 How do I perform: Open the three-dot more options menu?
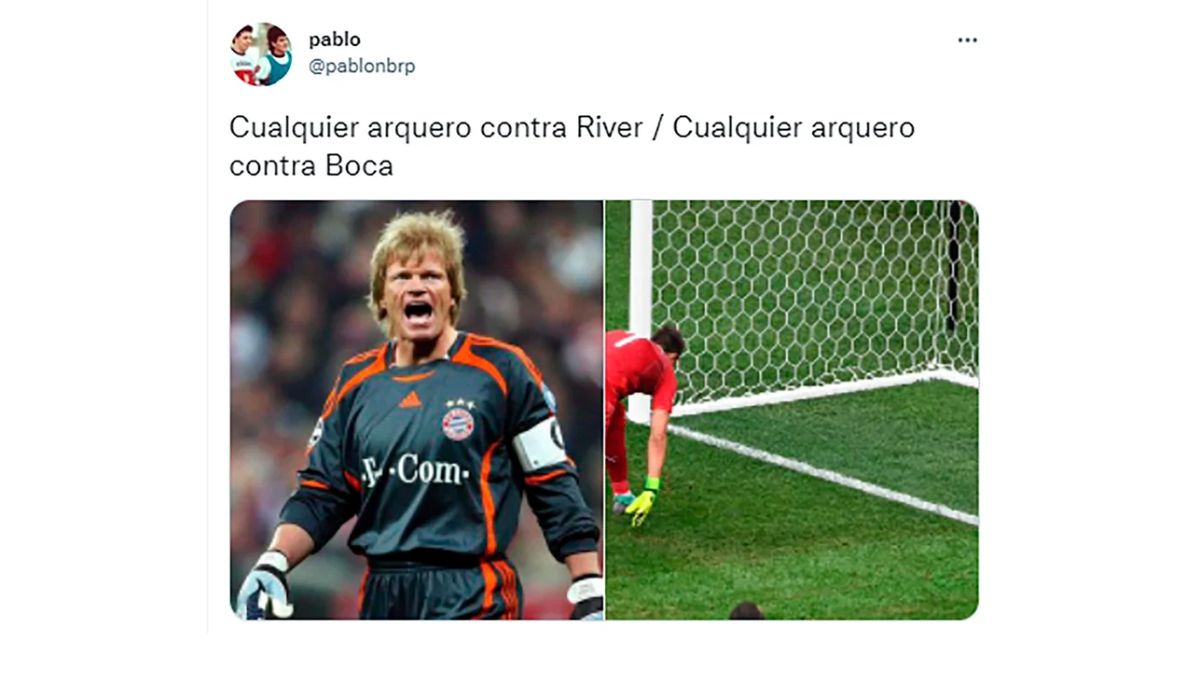tap(967, 40)
